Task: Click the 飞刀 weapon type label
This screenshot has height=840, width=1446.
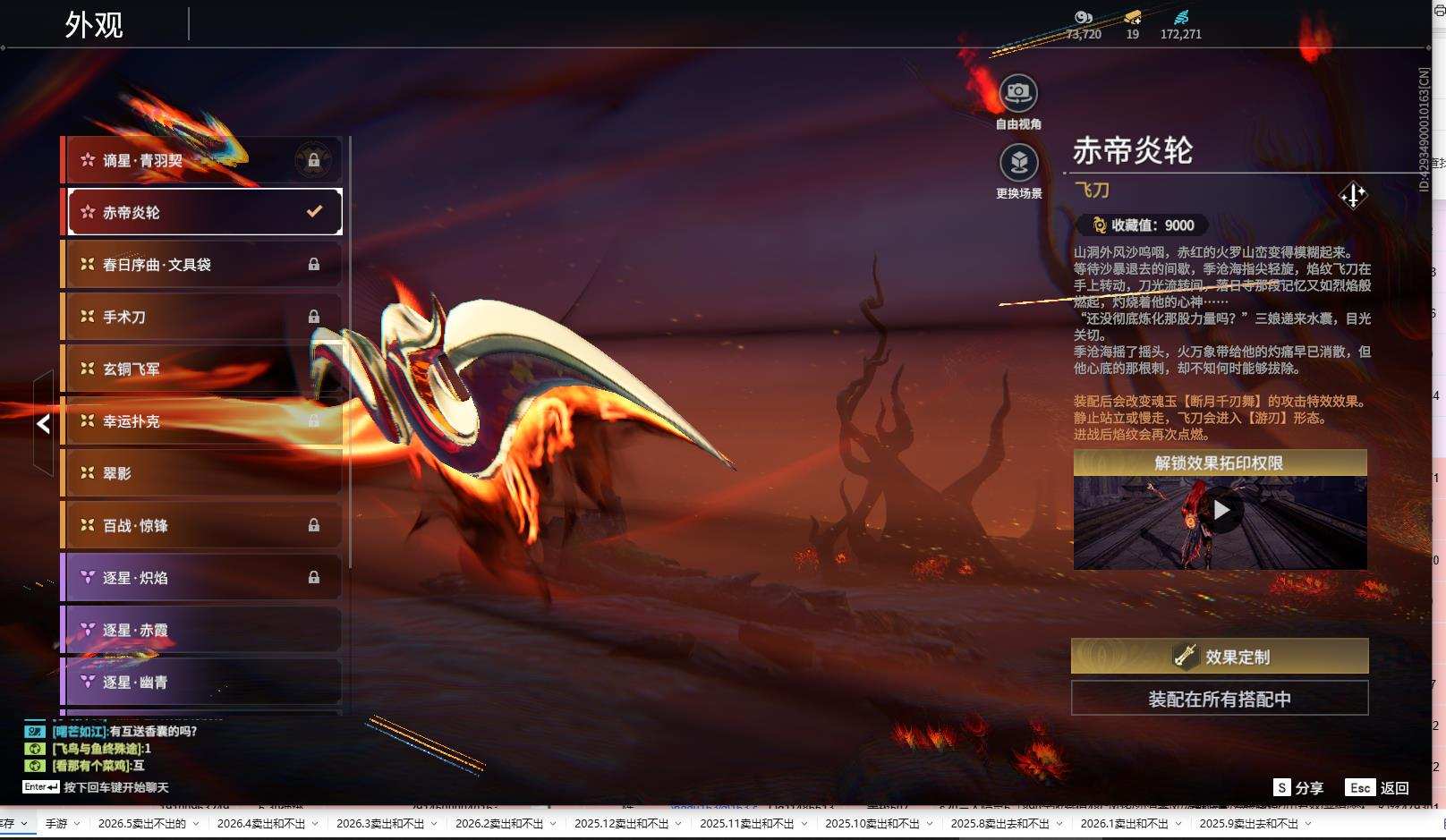Action: 1092,190
